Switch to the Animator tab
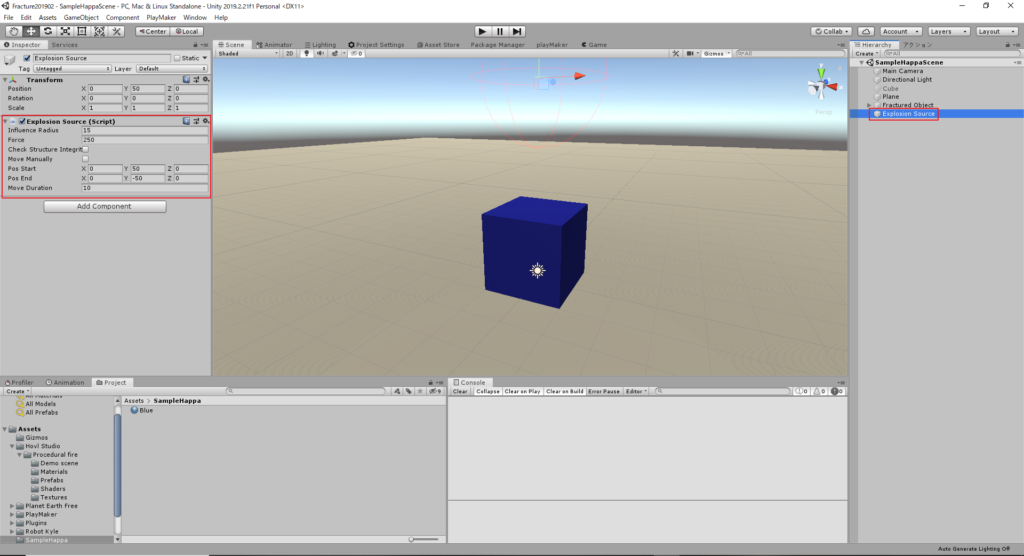 (x=274, y=45)
